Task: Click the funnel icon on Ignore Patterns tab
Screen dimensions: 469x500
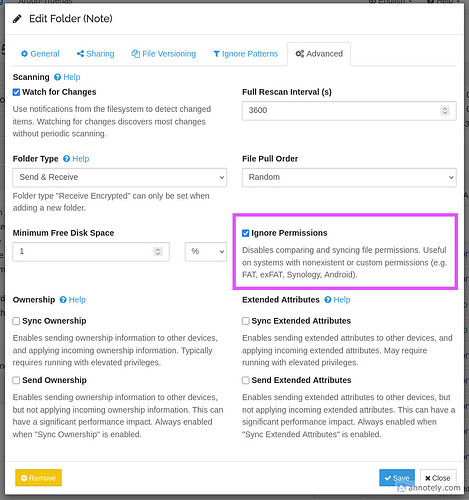Action: pos(217,54)
